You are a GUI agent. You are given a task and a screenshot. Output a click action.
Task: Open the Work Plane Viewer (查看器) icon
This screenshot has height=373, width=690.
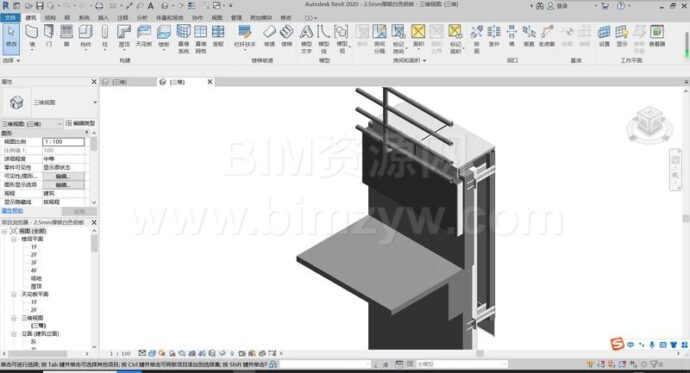(x=657, y=36)
